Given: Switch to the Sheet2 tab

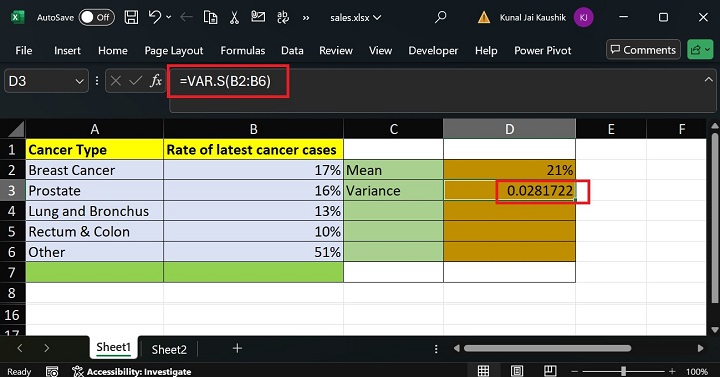Looking at the screenshot, I should pos(169,349).
